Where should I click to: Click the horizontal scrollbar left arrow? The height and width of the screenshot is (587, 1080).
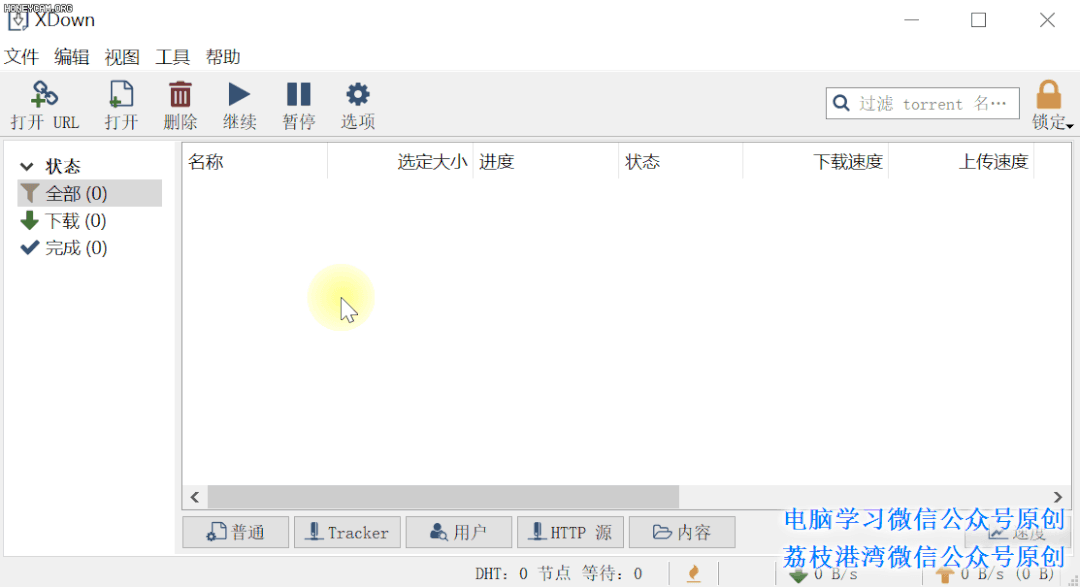point(195,497)
